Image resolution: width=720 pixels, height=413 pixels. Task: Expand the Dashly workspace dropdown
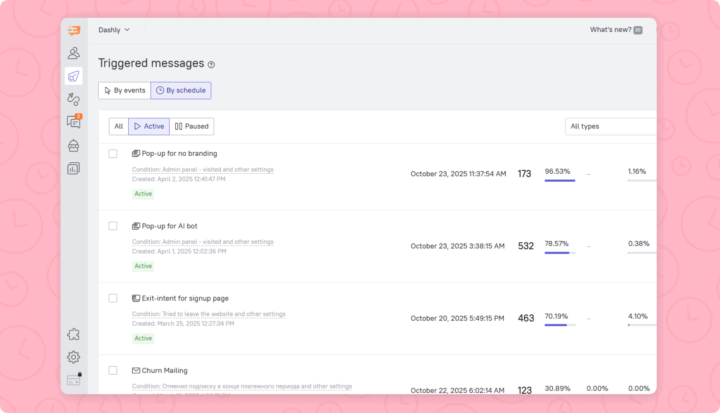[x=114, y=30]
